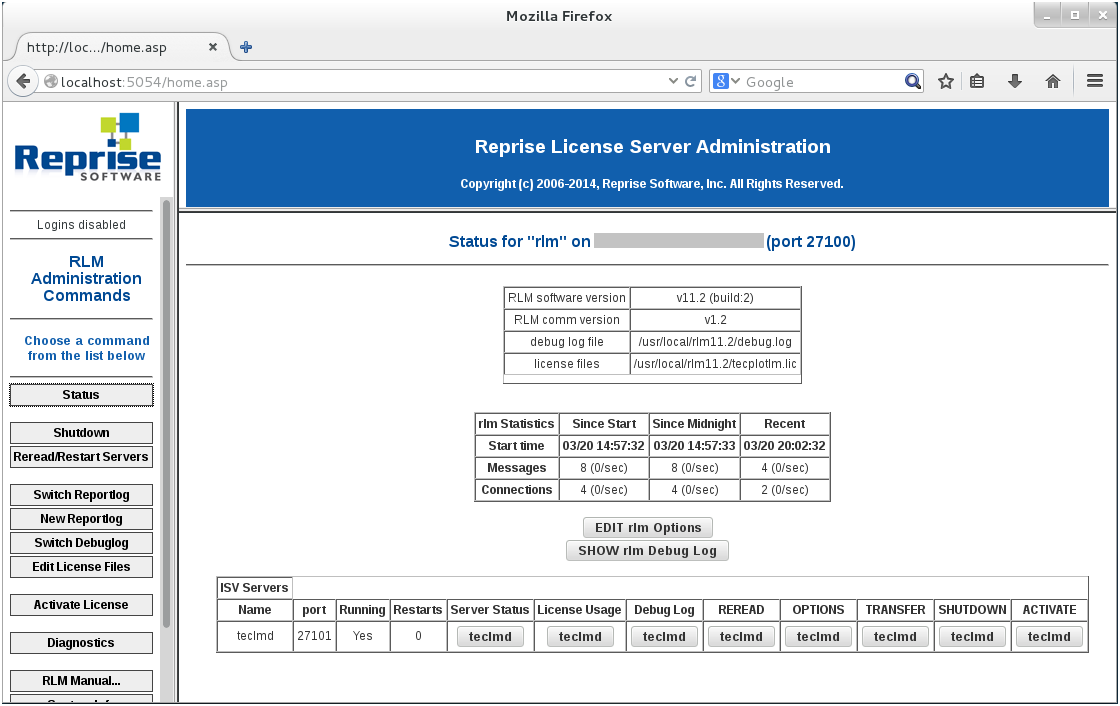1120x706 pixels.
Task: Open teclmd License Usage
Action: (x=580, y=637)
